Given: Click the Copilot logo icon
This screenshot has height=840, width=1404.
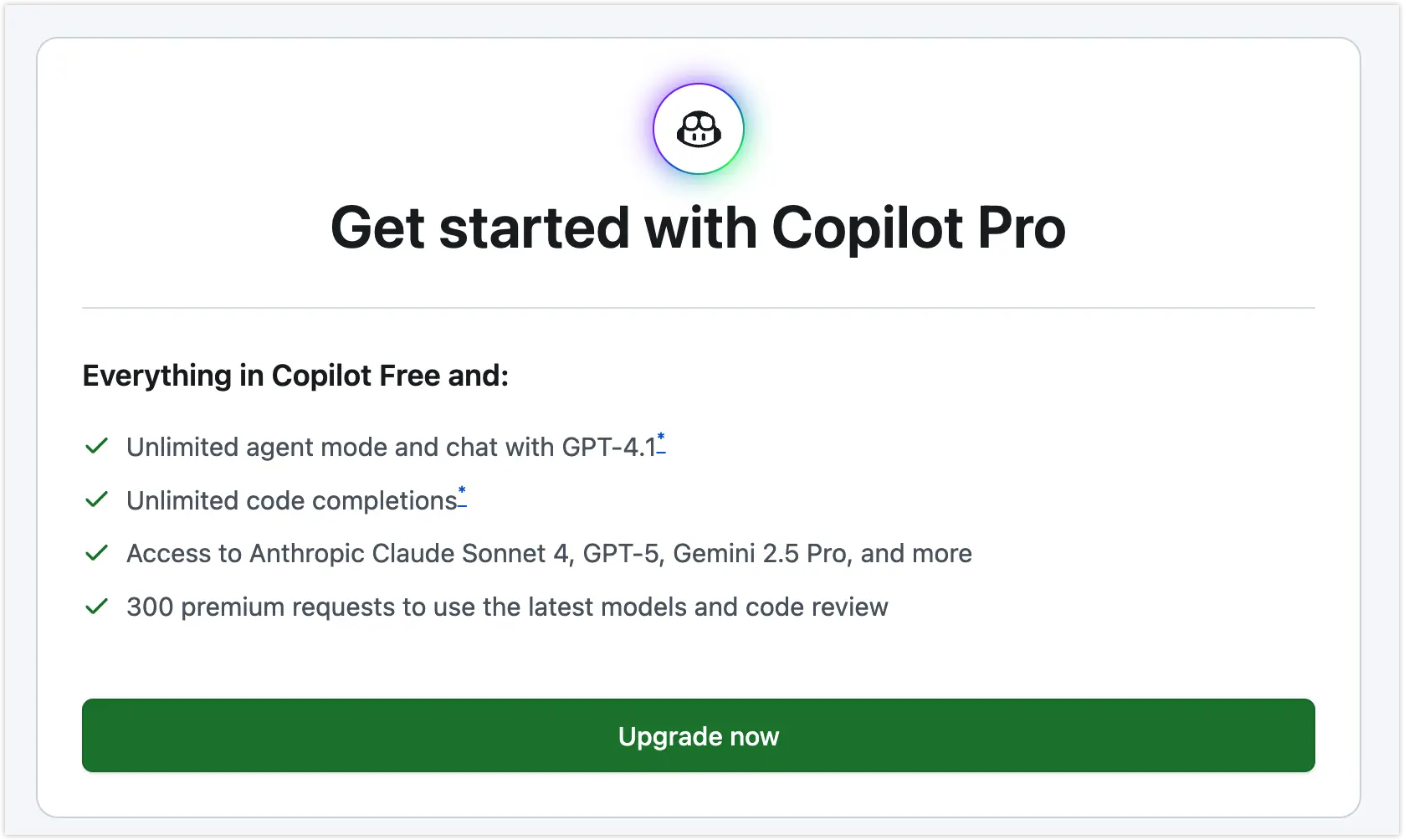Looking at the screenshot, I should (699, 130).
